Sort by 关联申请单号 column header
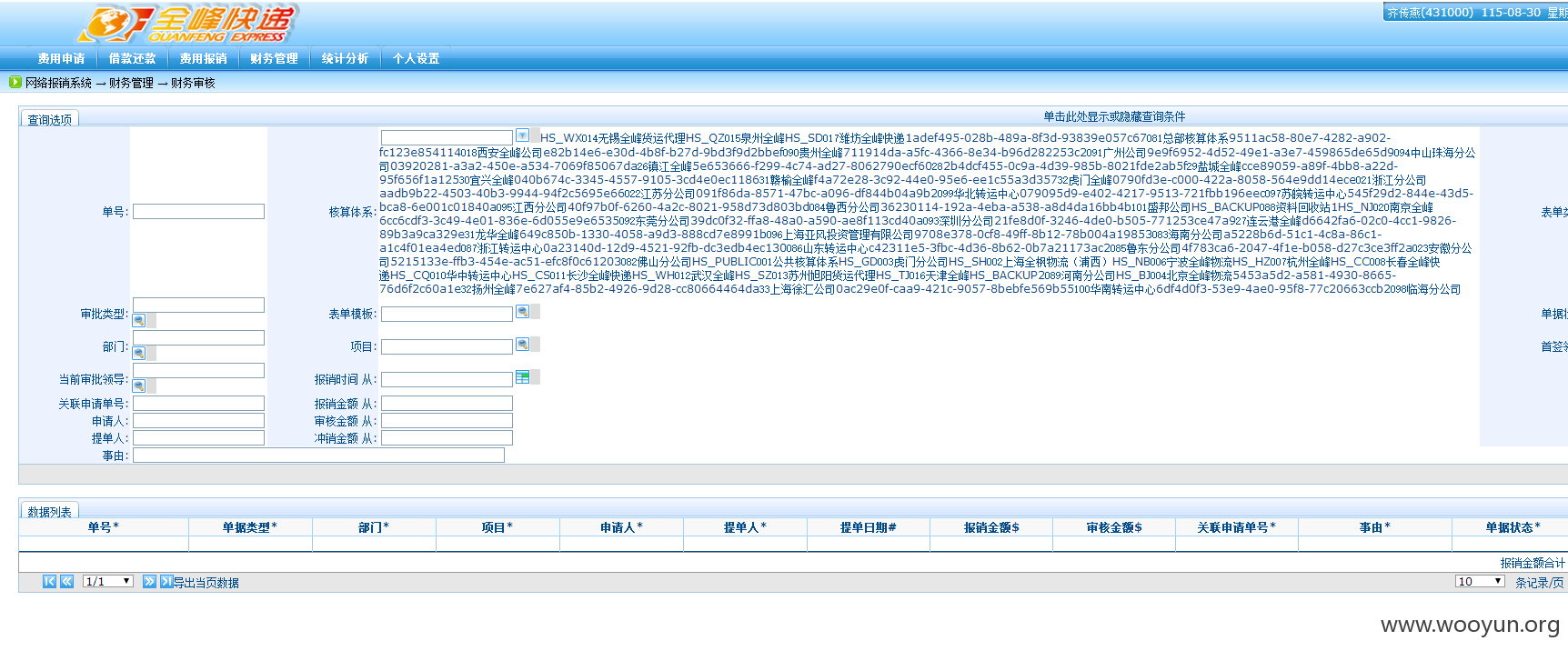The height and width of the screenshot is (651, 1568). point(1237,527)
